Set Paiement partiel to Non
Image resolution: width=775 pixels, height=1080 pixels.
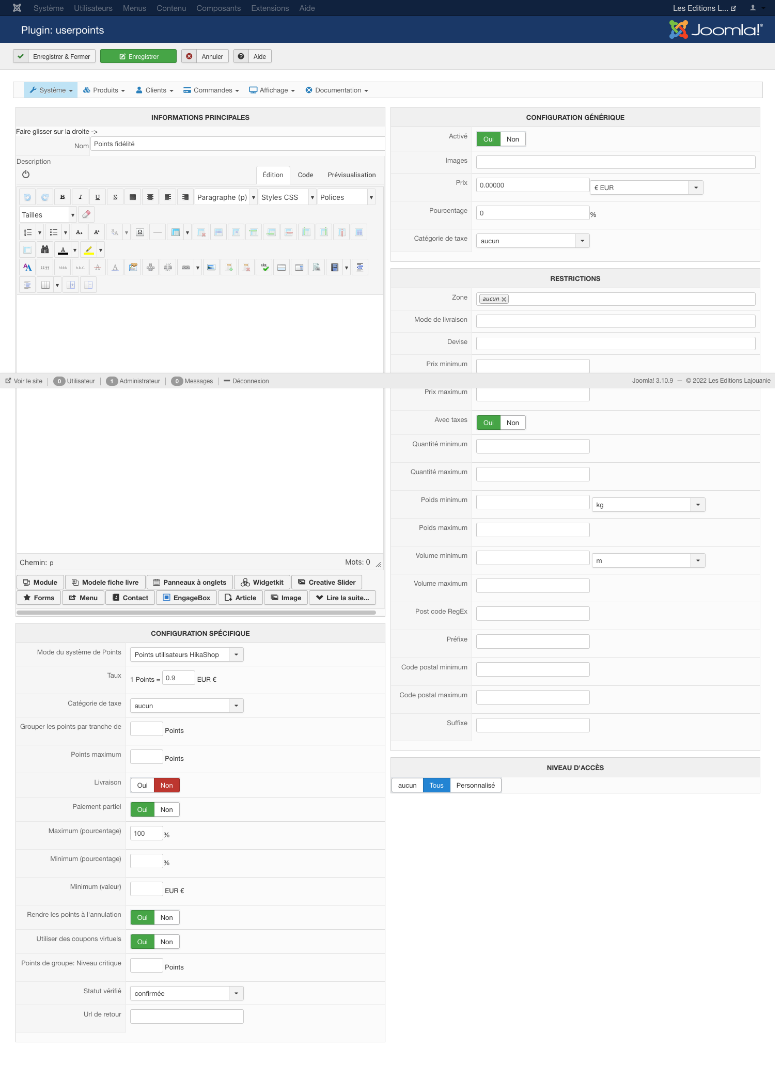[167, 809]
